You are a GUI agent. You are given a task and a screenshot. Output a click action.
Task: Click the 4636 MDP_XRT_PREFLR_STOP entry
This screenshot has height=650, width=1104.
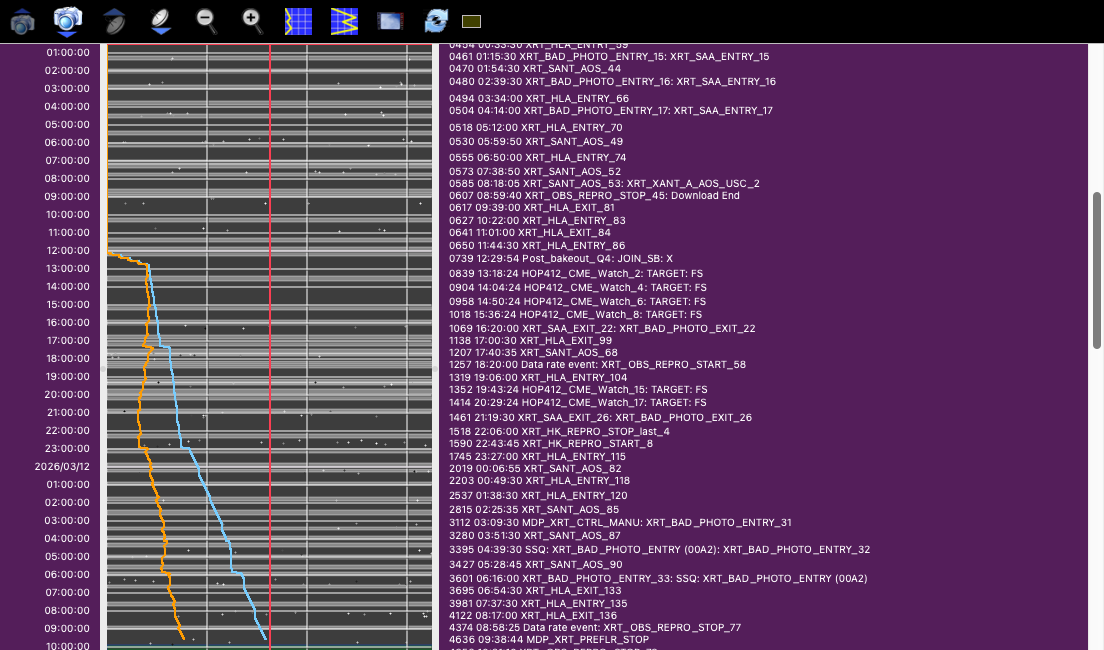548,639
